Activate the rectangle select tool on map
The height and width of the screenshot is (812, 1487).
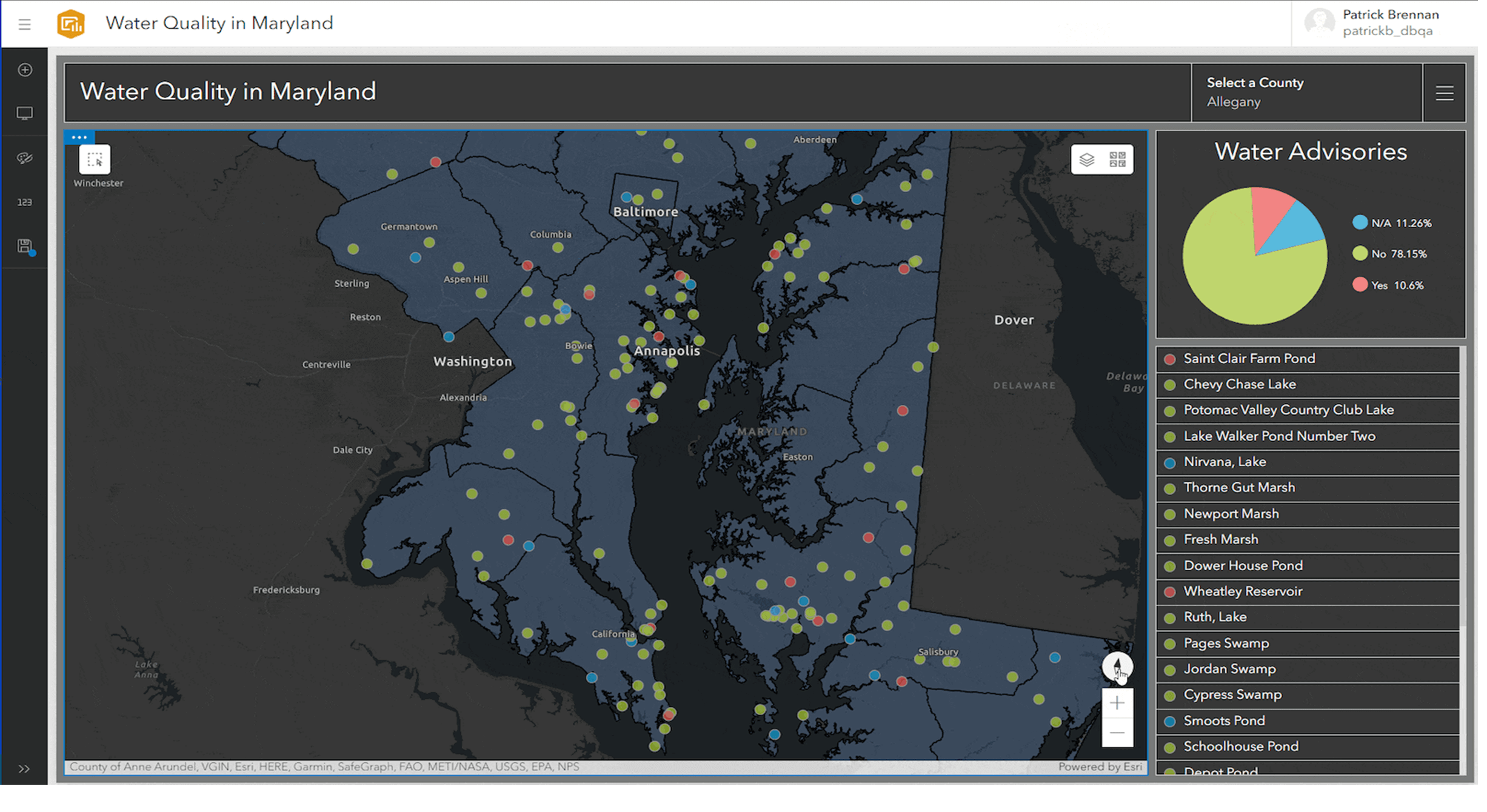(95, 160)
